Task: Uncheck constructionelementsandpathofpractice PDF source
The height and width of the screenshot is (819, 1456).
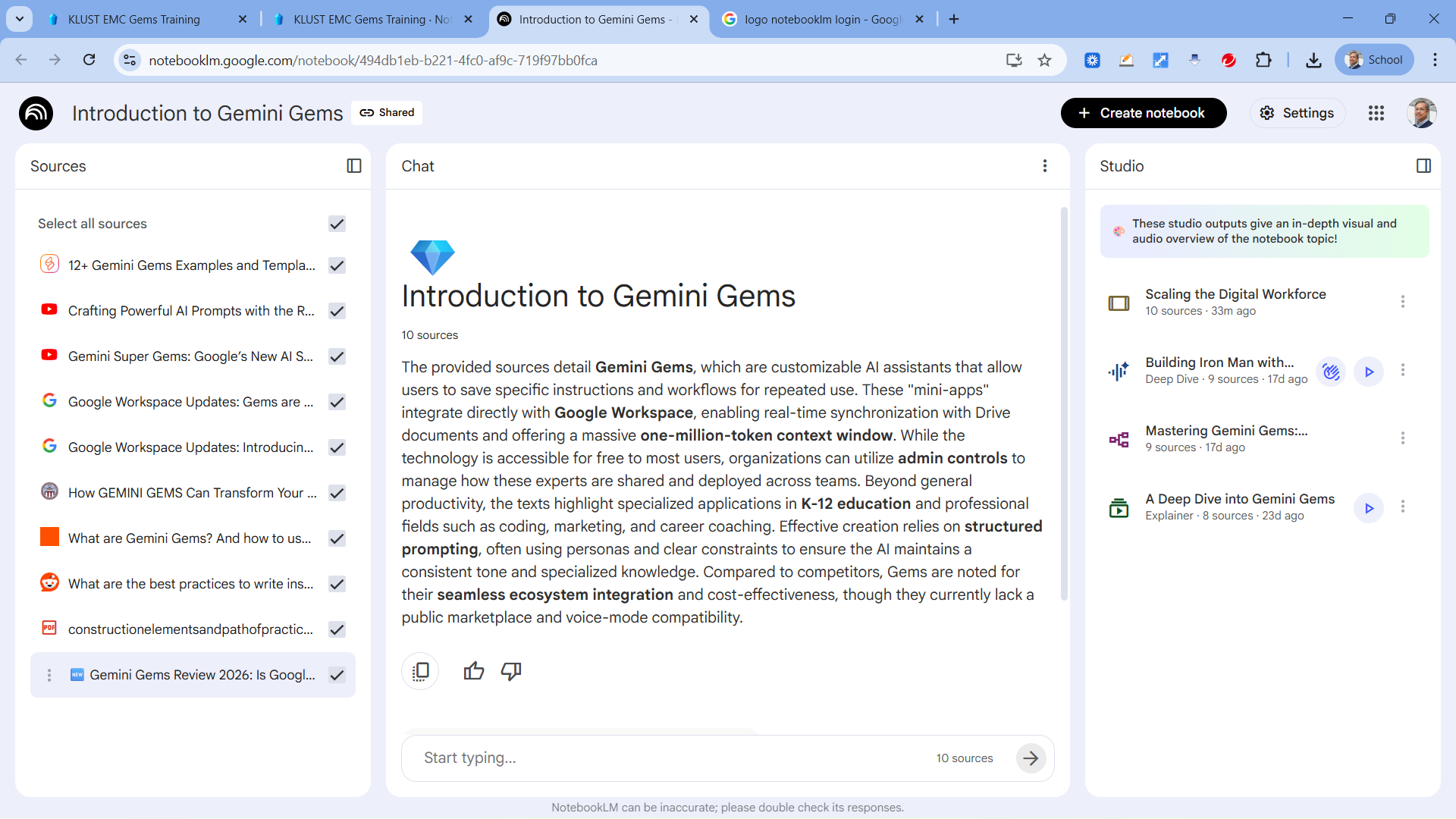Action: (337, 629)
